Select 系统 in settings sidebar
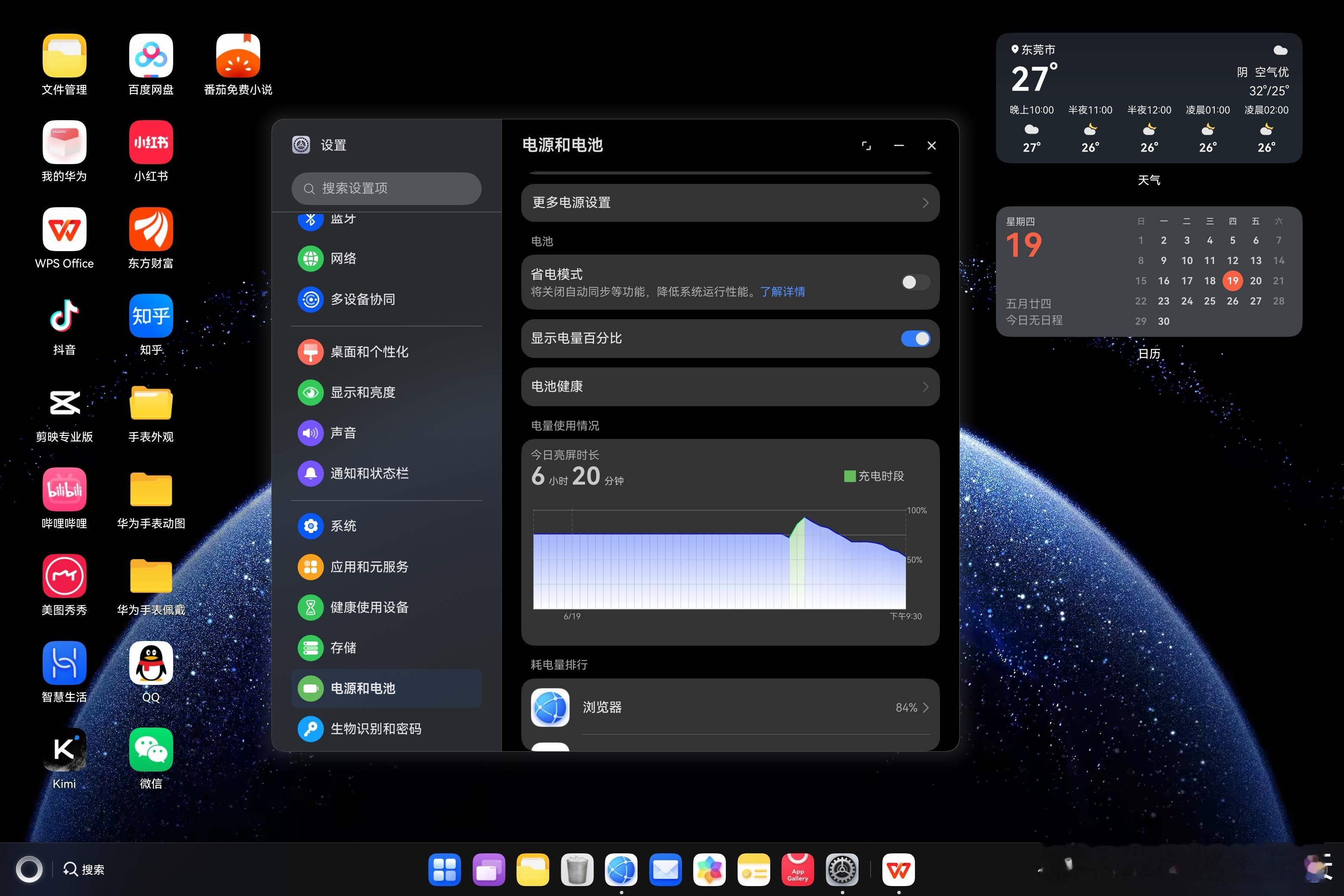The width and height of the screenshot is (1344, 896). pos(386,526)
